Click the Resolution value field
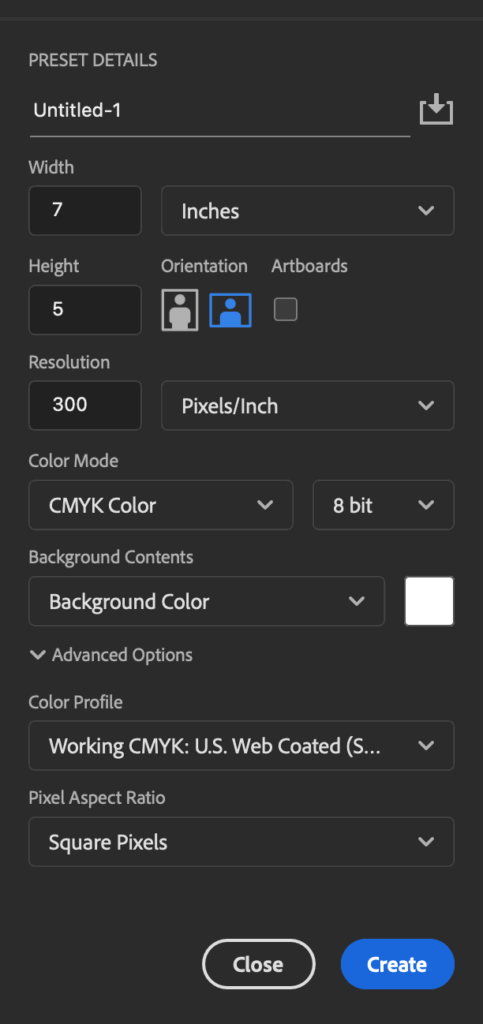The height and width of the screenshot is (1024, 483). coord(85,406)
